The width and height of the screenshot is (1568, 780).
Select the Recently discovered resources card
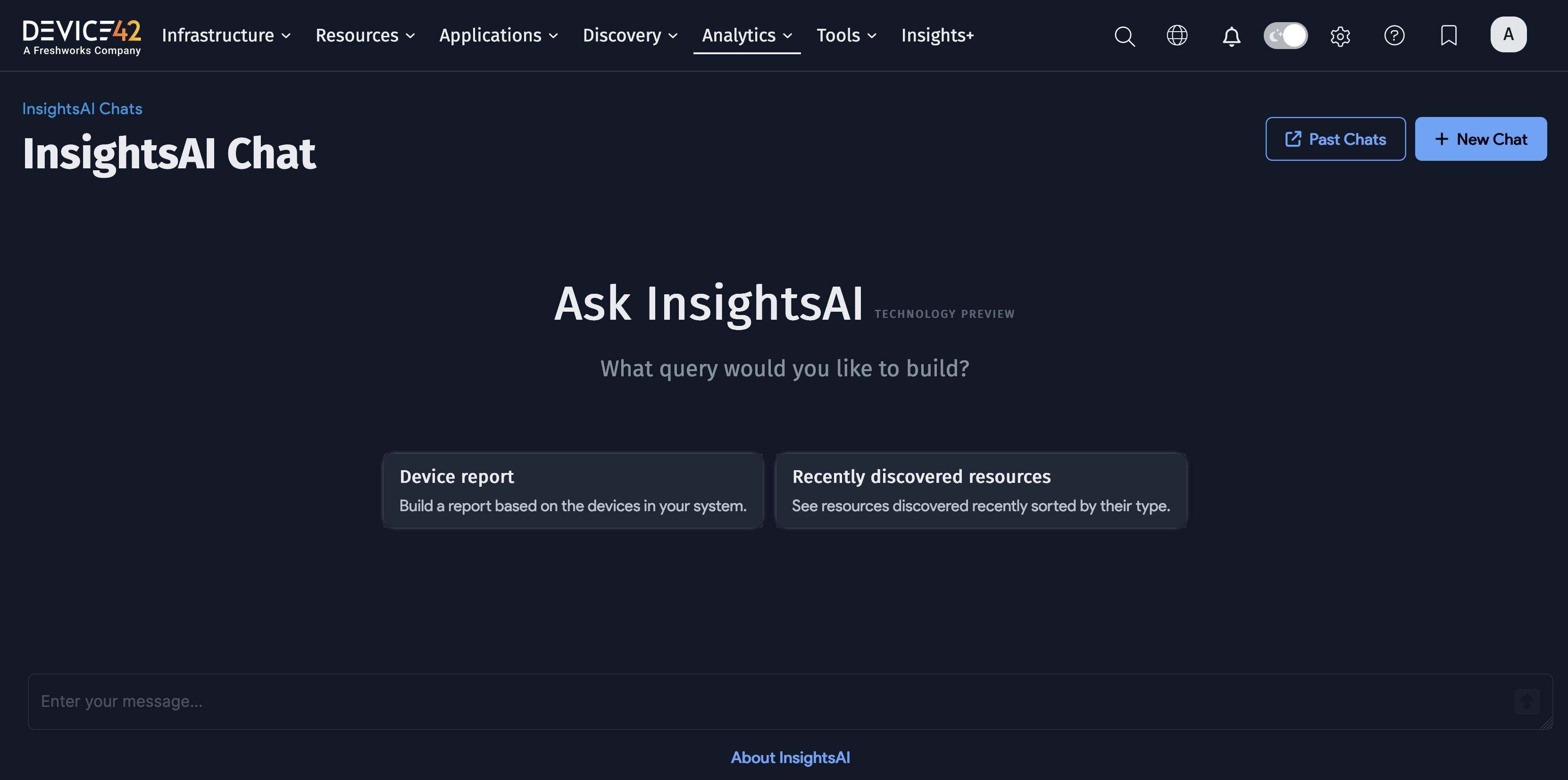(x=981, y=490)
